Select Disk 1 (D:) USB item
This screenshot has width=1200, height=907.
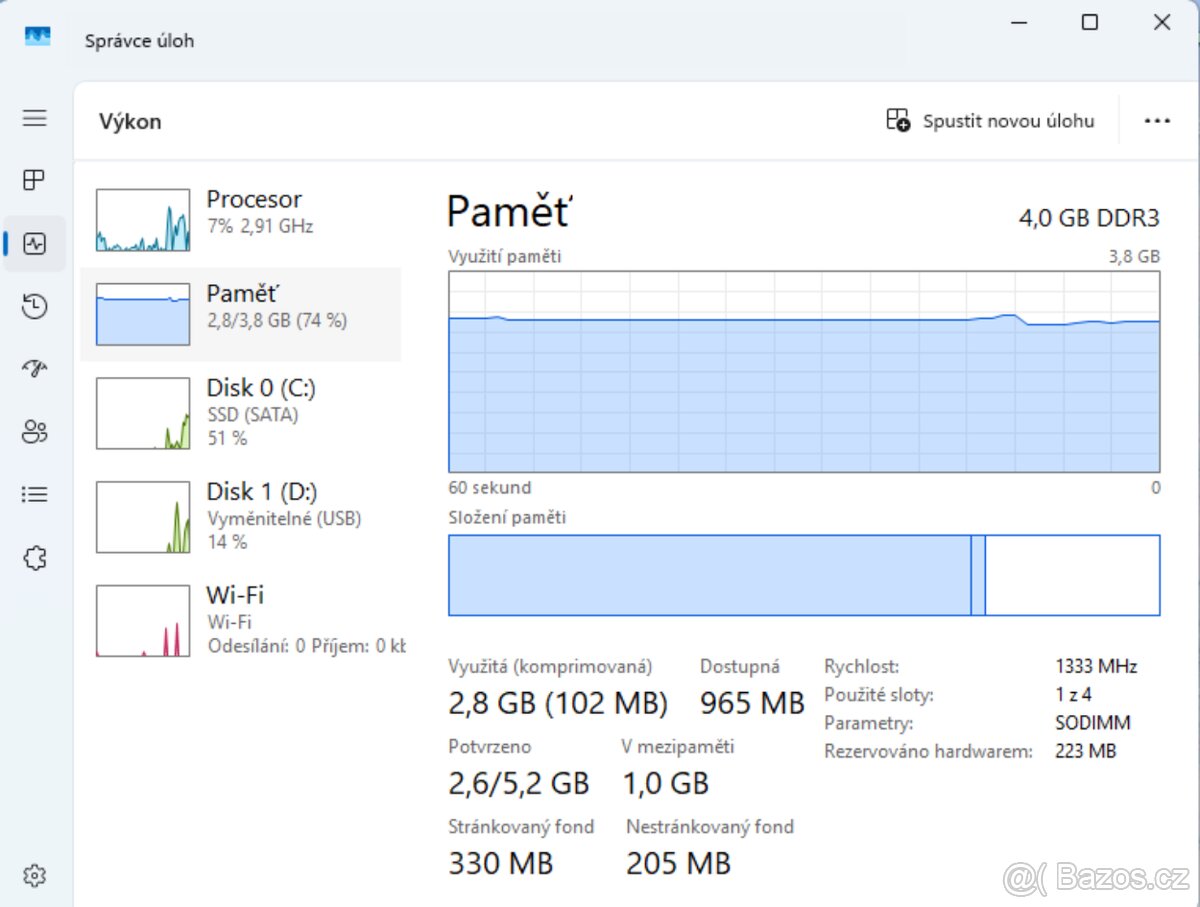[240, 516]
